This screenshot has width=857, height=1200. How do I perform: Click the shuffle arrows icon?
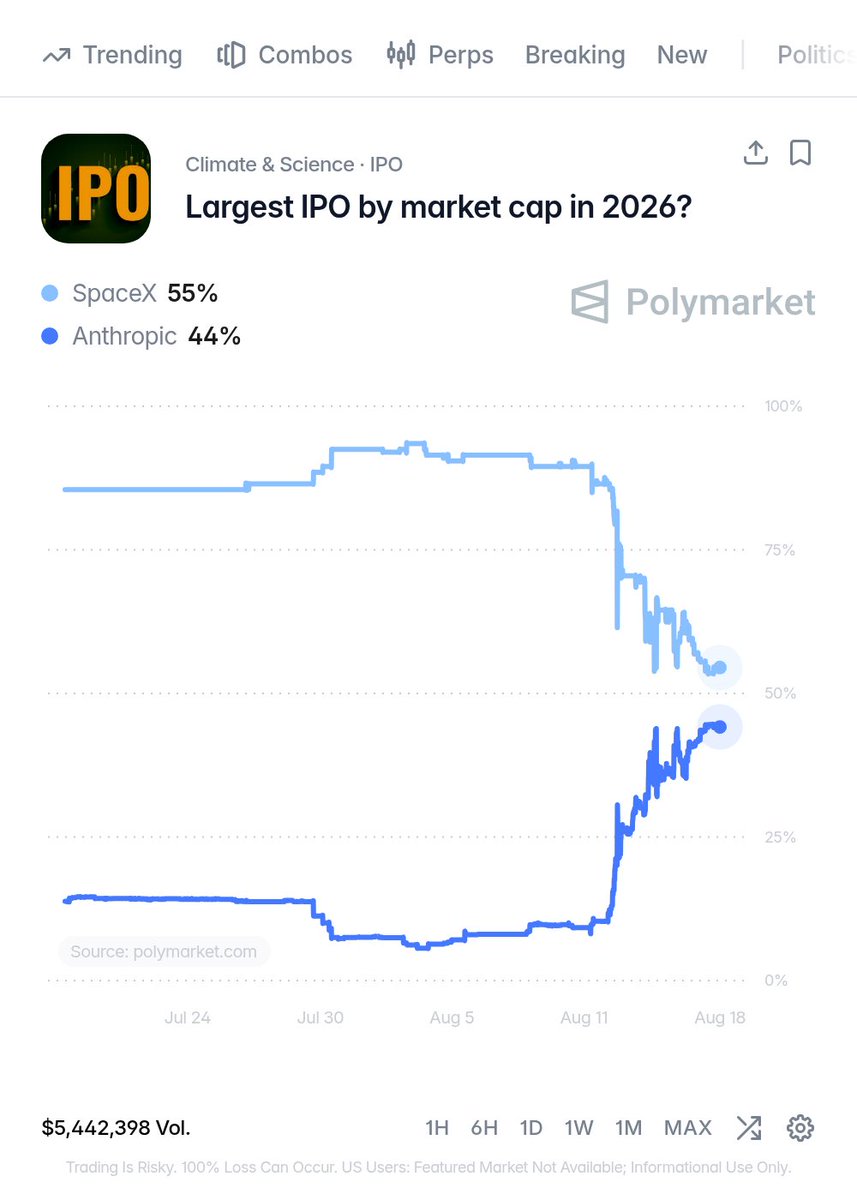pyautogui.click(x=748, y=1128)
